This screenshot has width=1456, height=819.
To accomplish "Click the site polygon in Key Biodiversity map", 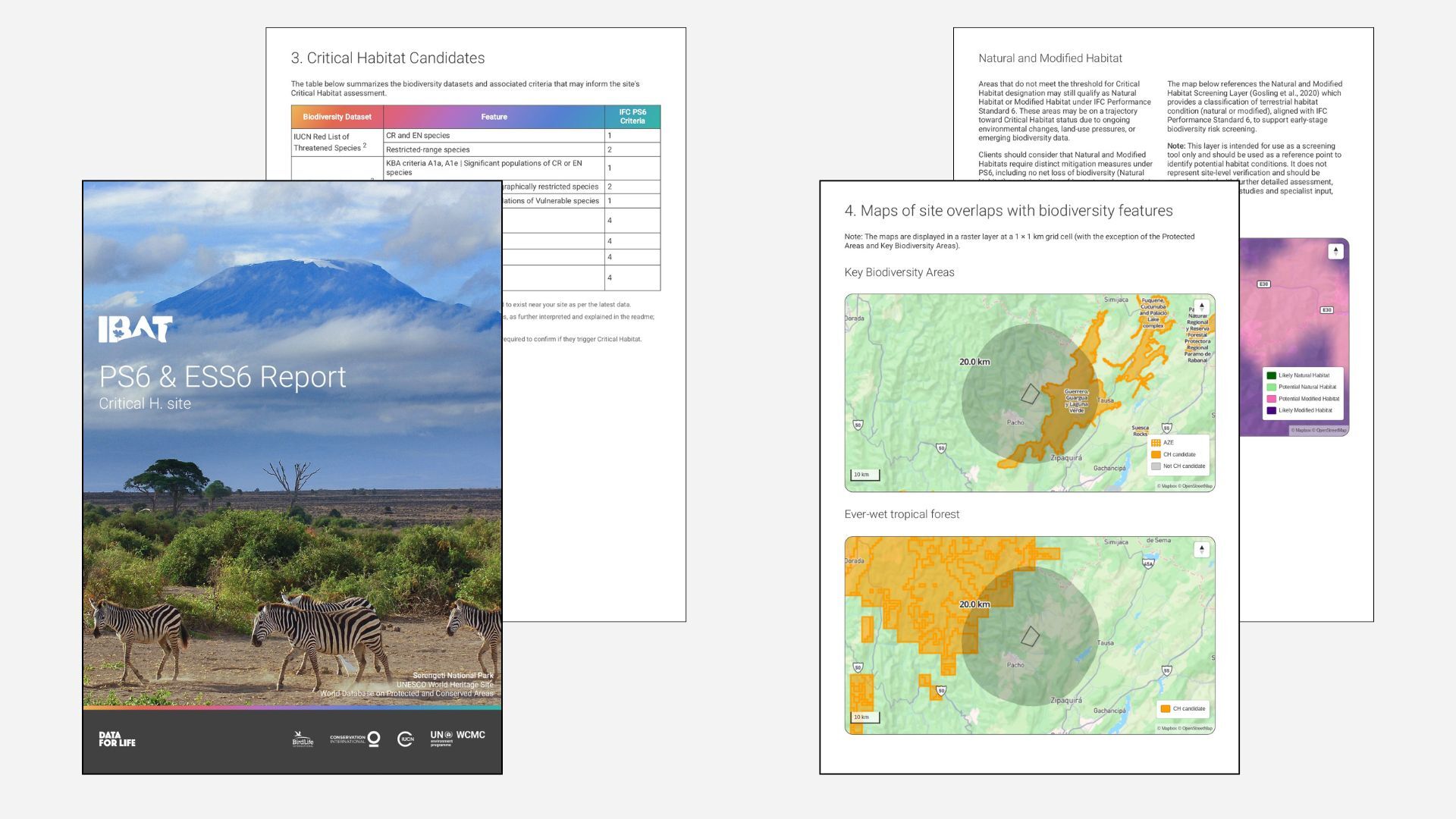I will click(1030, 393).
